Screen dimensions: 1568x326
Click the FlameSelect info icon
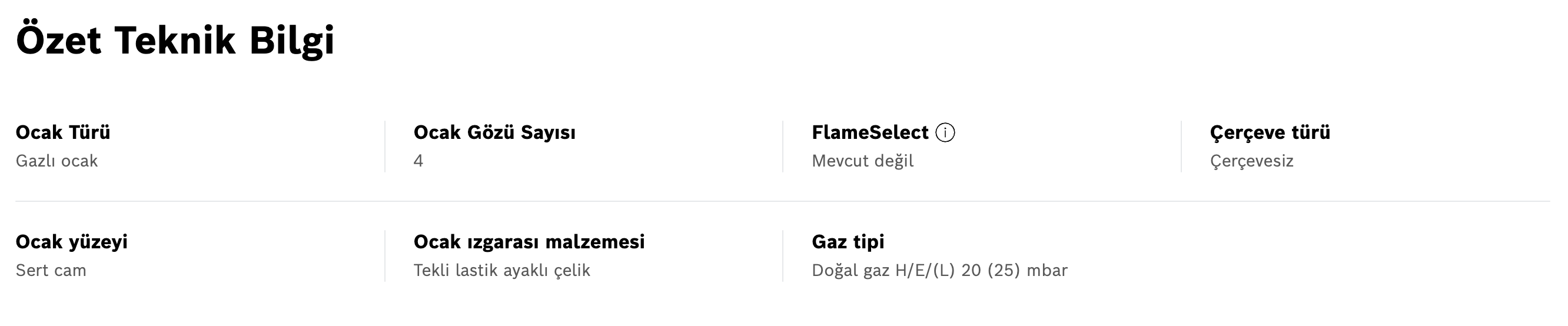coord(945,132)
